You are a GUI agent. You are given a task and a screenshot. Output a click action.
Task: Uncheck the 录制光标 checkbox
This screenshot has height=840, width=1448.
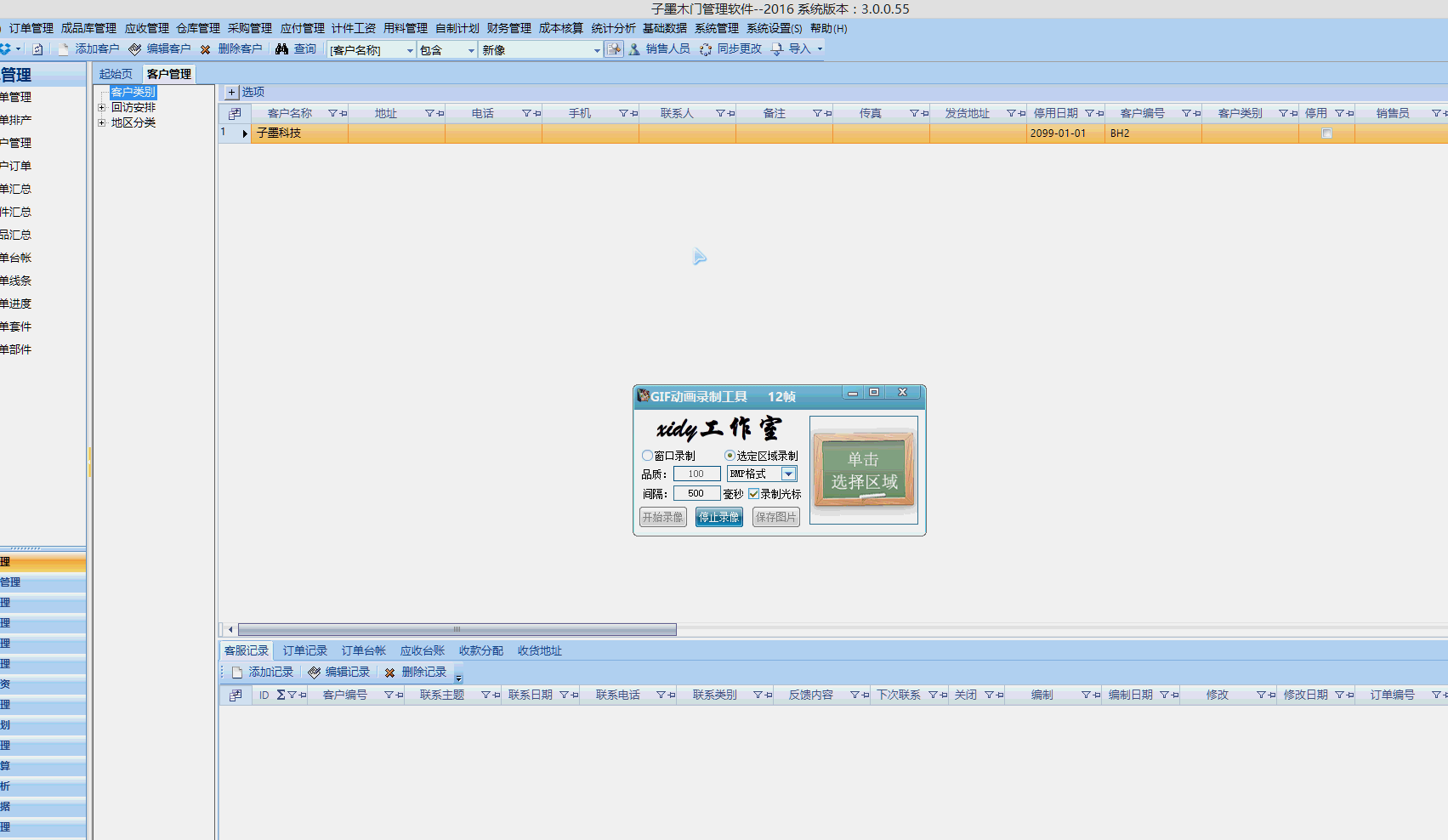point(753,494)
